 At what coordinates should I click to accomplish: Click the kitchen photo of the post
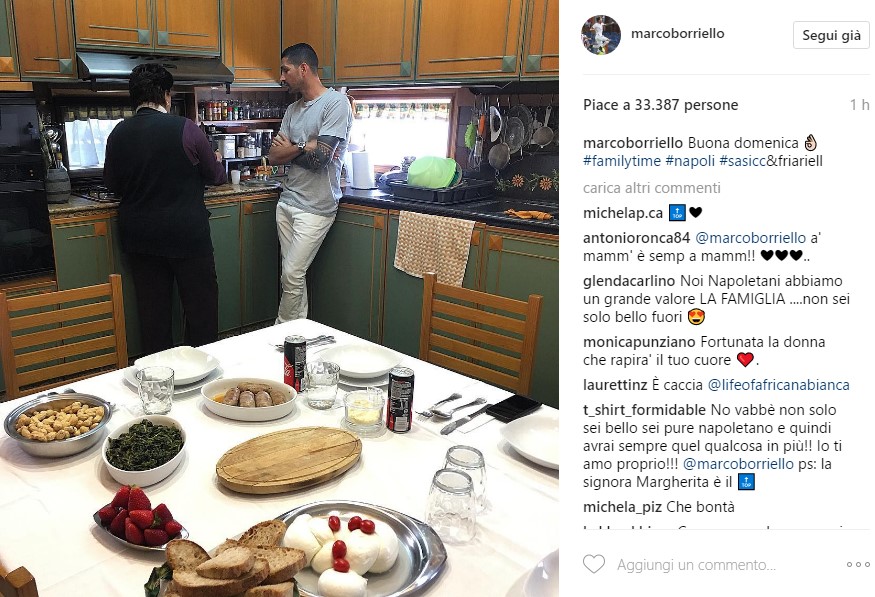pyautogui.click(x=279, y=298)
